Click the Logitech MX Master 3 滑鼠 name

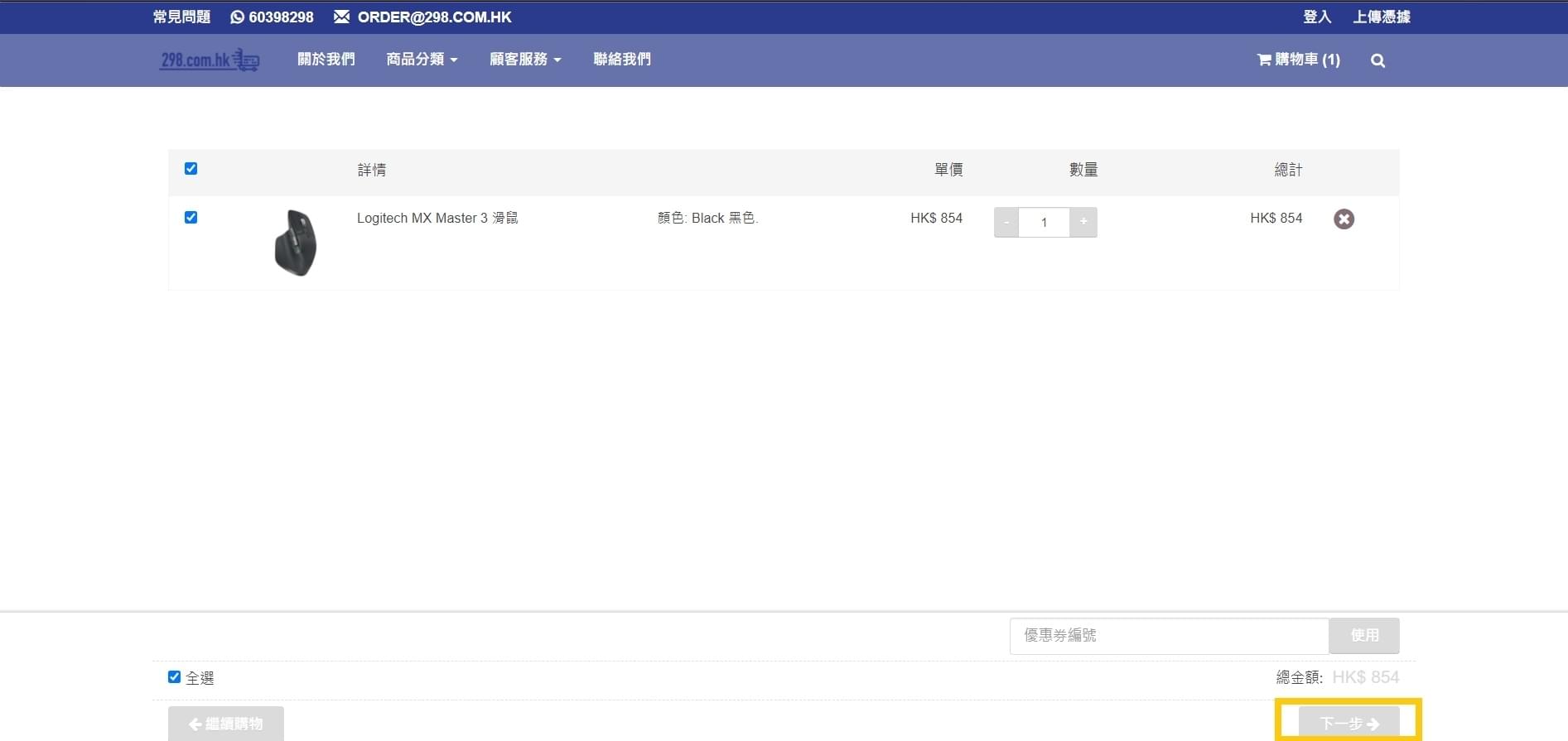click(437, 218)
